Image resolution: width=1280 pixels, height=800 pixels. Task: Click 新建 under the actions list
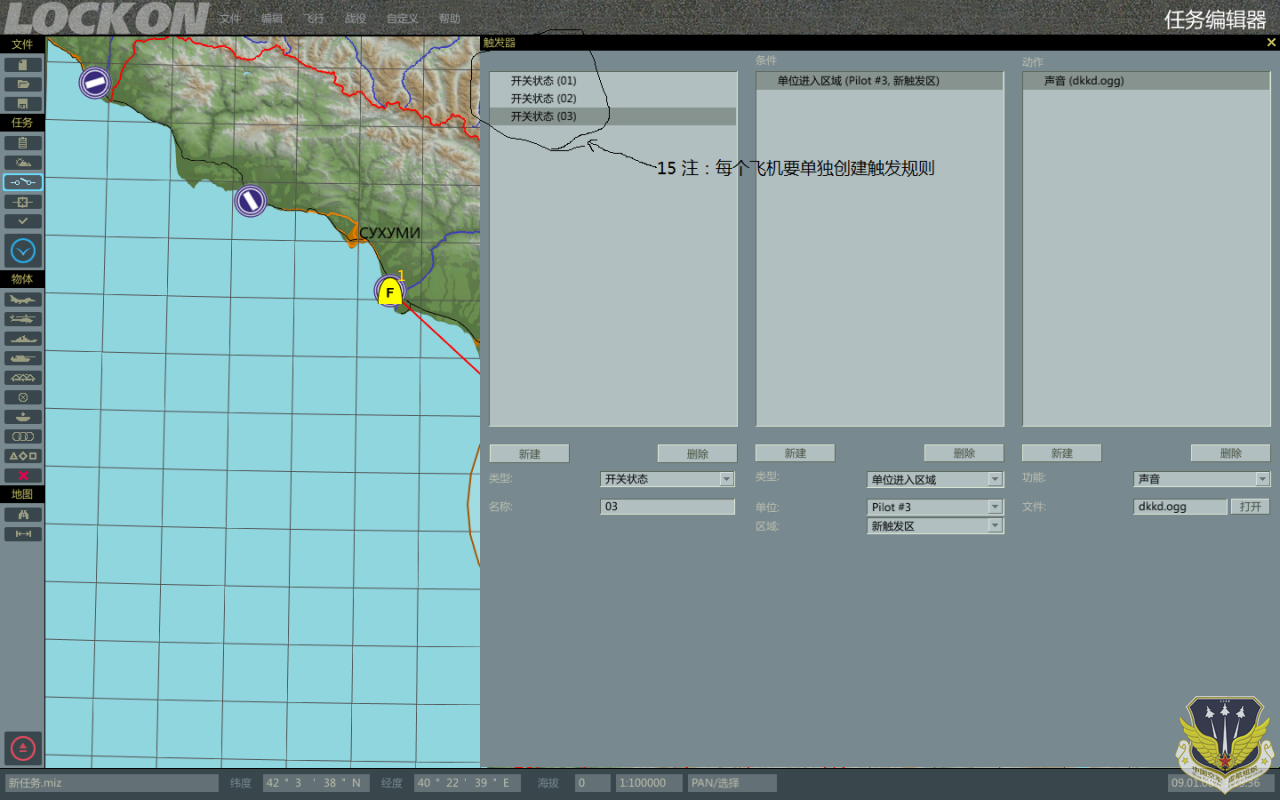coord(1062,454)
